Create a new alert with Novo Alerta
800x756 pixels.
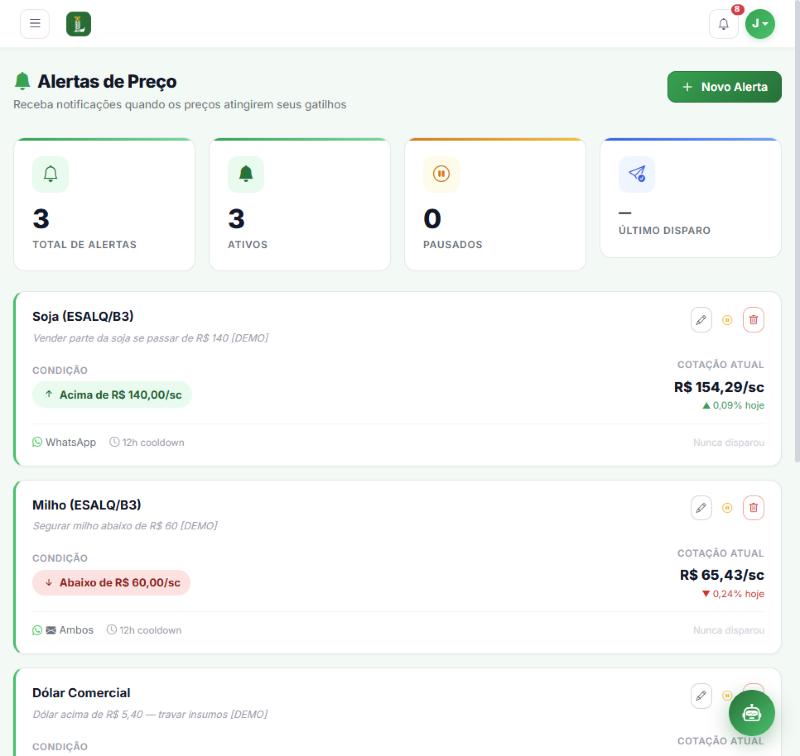[x=724, y=87]
